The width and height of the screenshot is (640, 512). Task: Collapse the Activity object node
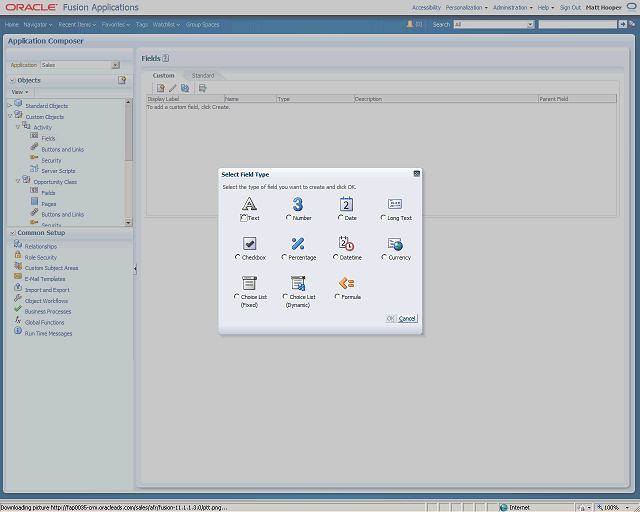tap(18, 127)
